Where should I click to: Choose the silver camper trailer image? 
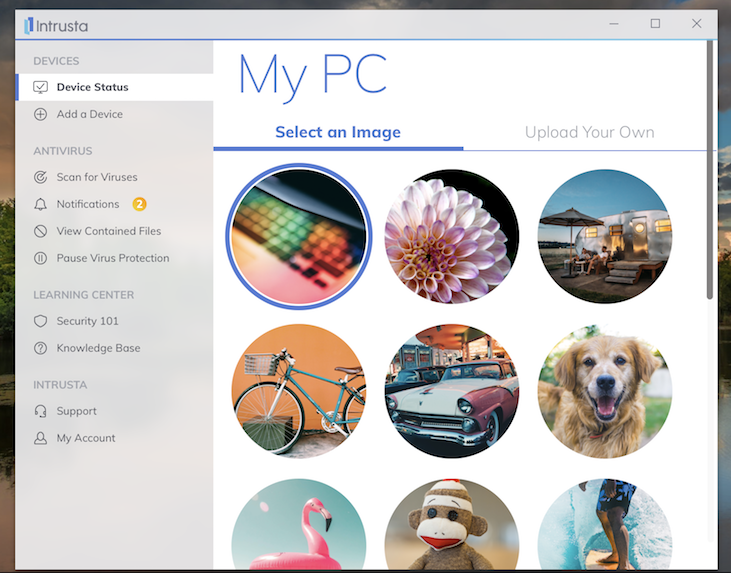pos(605,236)
